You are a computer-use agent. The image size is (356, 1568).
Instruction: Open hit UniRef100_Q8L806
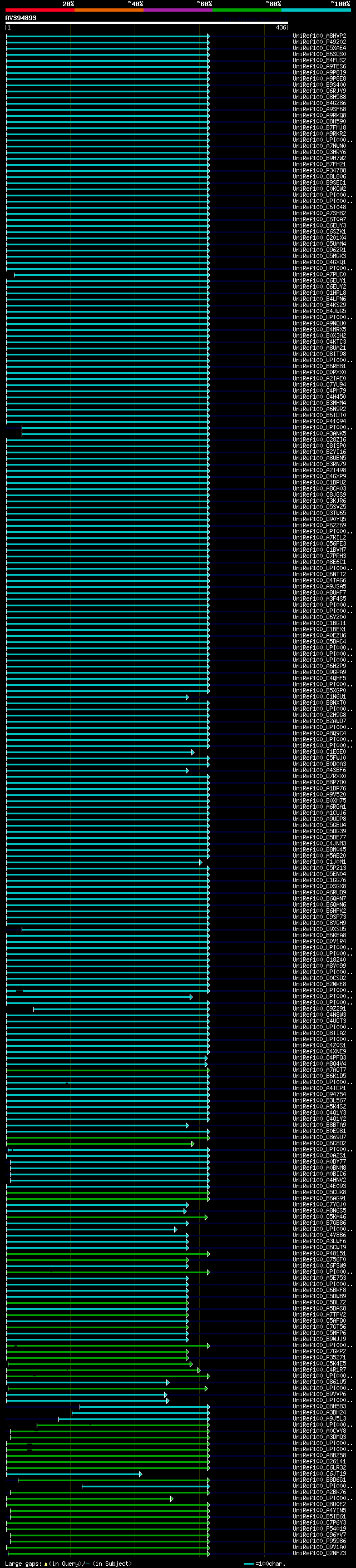tap(319, 176)
